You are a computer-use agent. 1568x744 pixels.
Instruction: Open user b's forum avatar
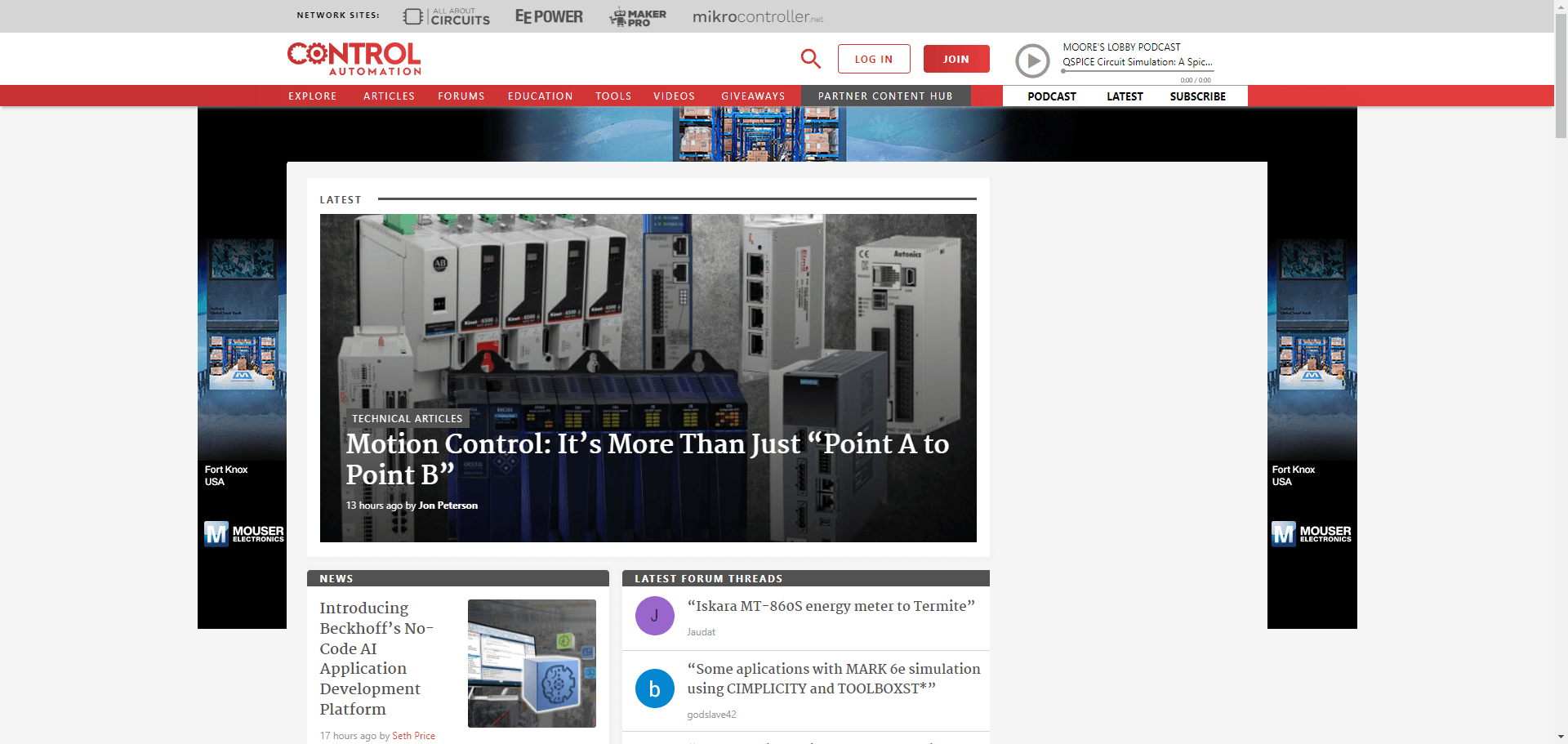655,688
